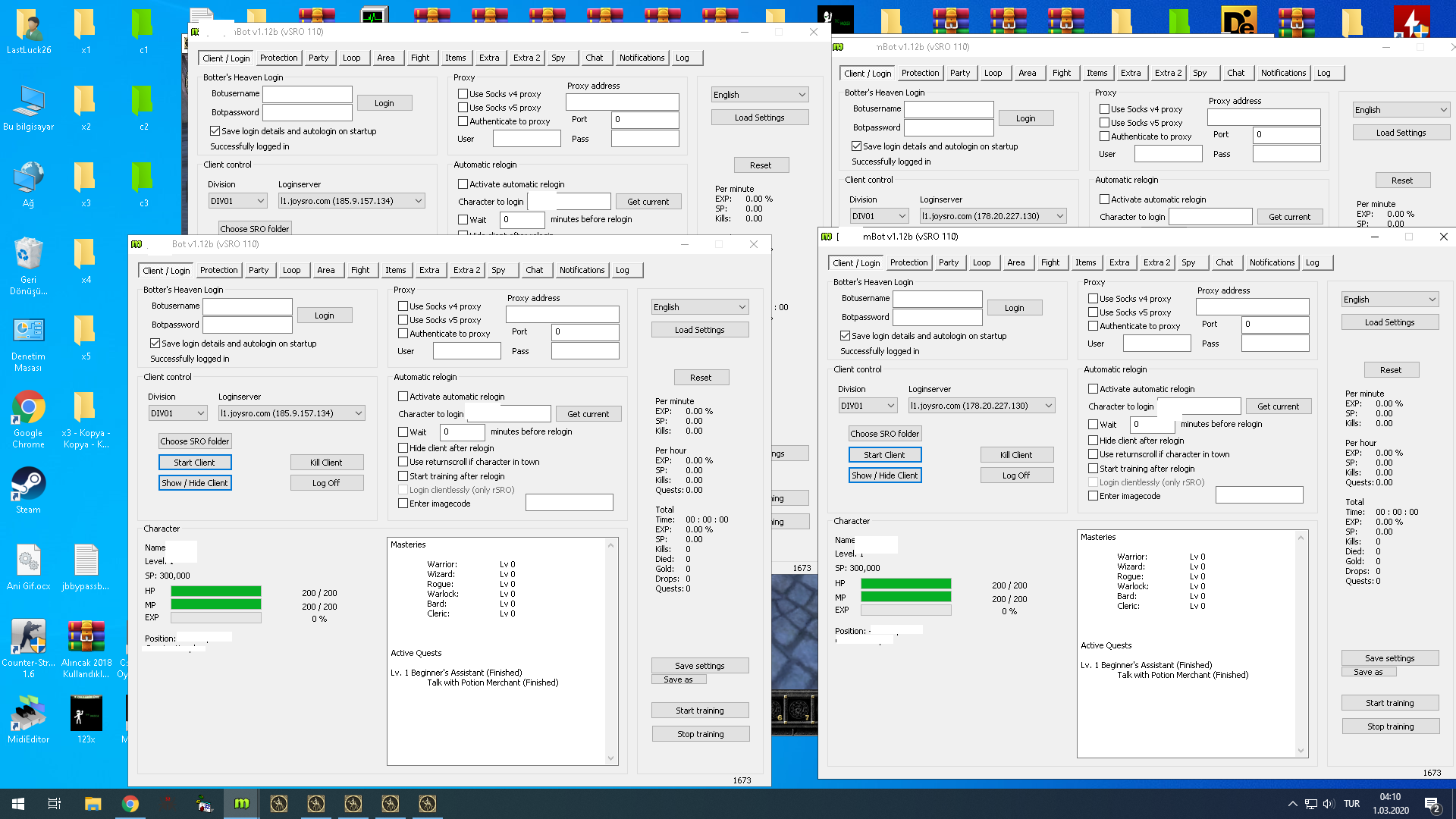This screenshot has height=819, width=1456.
Task: Click Kill Client in lower-right window
Action: (1016, 455)
